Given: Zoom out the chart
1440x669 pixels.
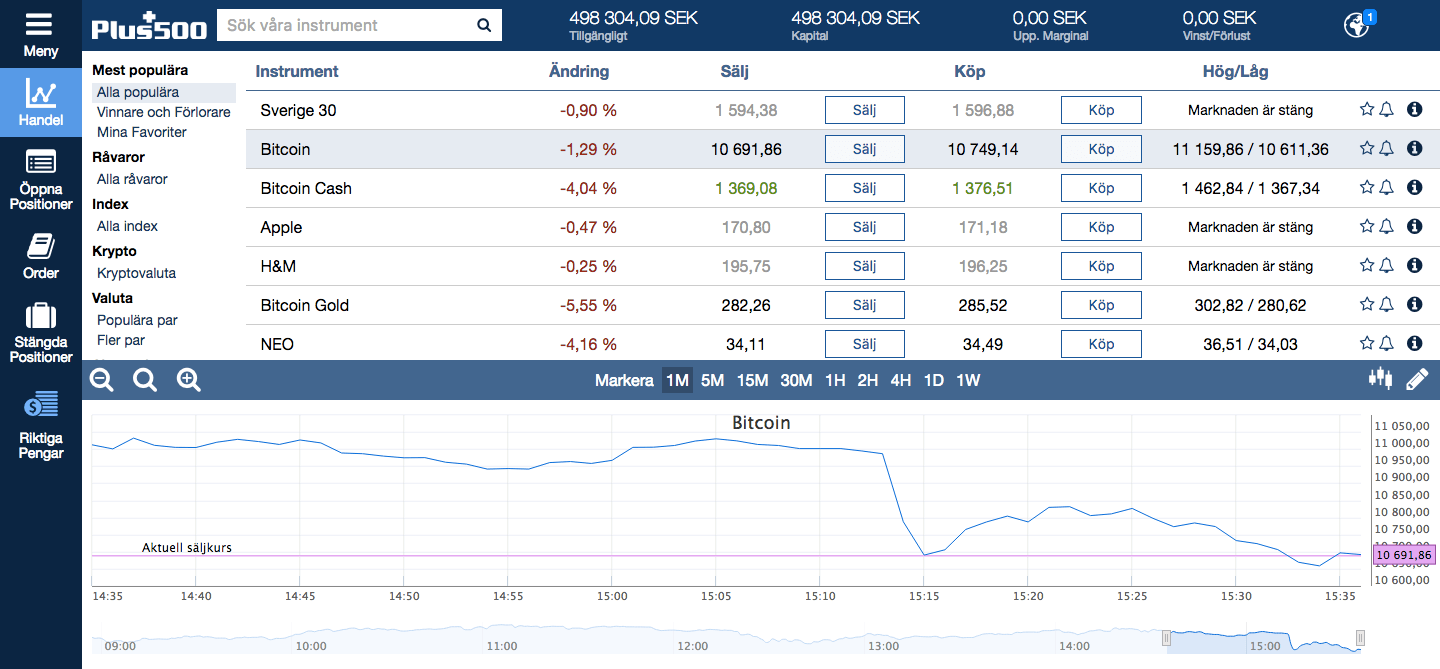Looking at the screenshot, I should (x=102, y=380).
